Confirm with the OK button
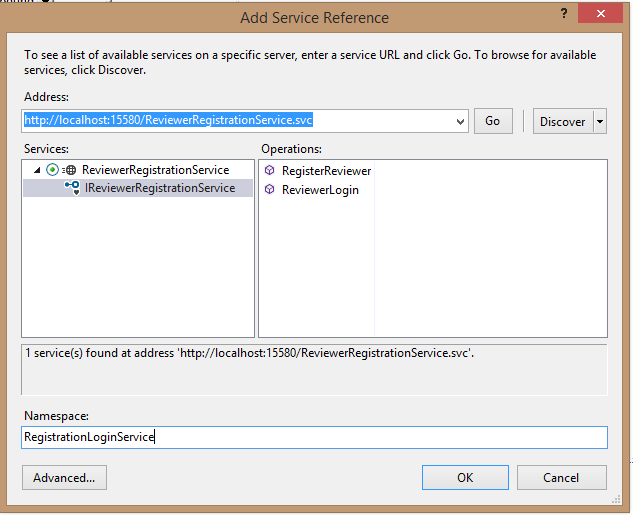633x515 pixels. pyautogui.click(x=465, y=477)
